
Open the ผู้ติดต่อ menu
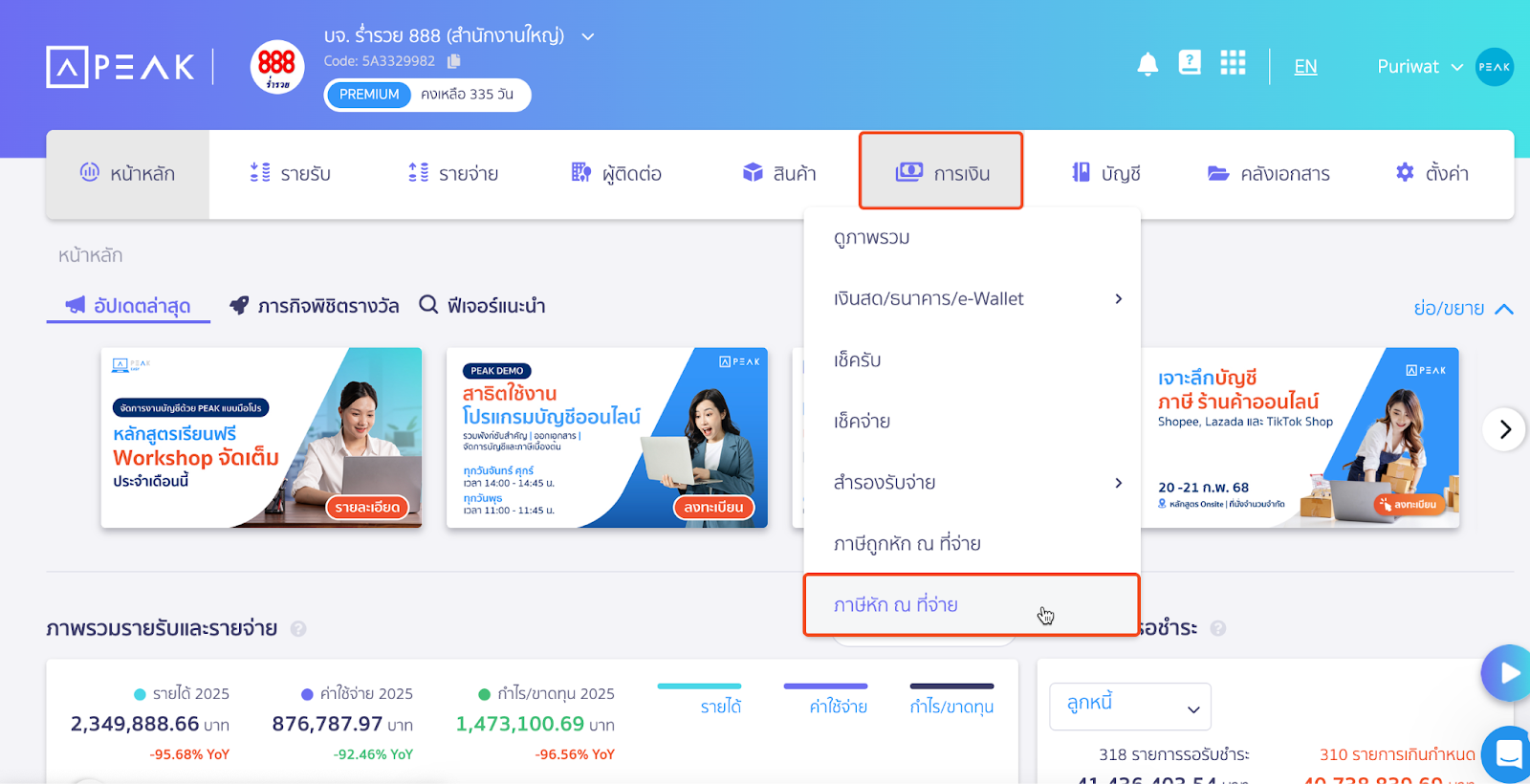[x=616, y=174]
